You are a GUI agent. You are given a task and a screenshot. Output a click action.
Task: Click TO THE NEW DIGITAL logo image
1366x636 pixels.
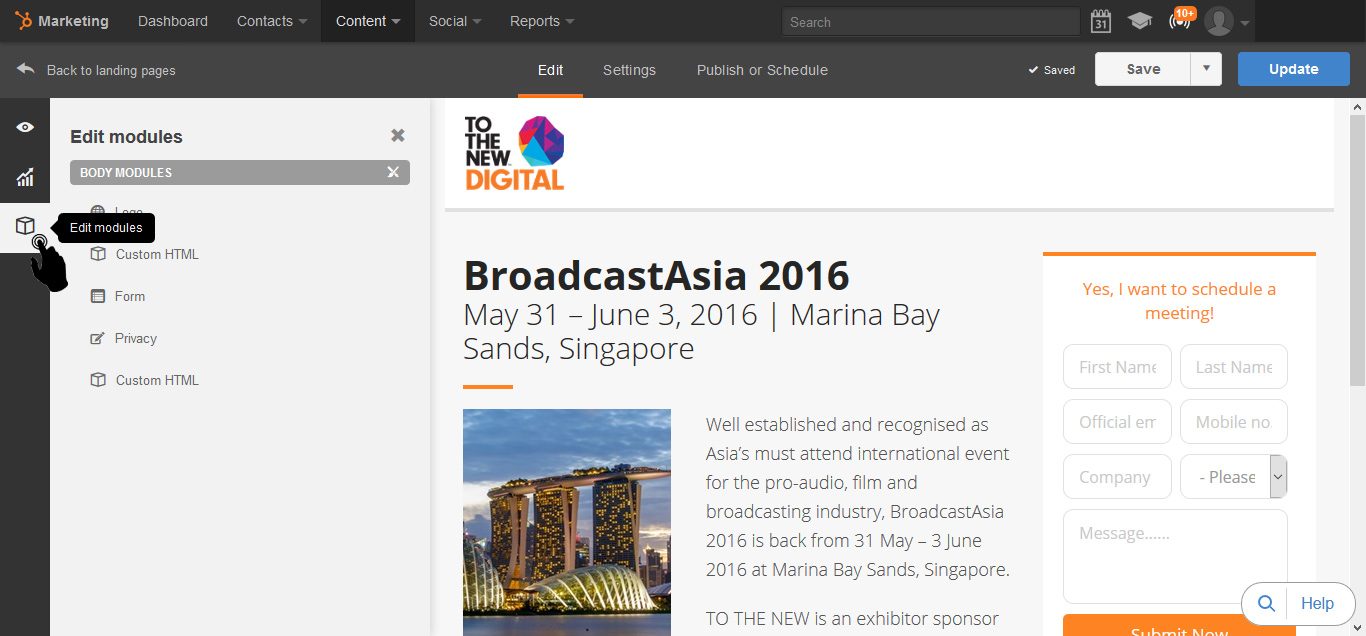pyautogui.click(x=514, y=153)
